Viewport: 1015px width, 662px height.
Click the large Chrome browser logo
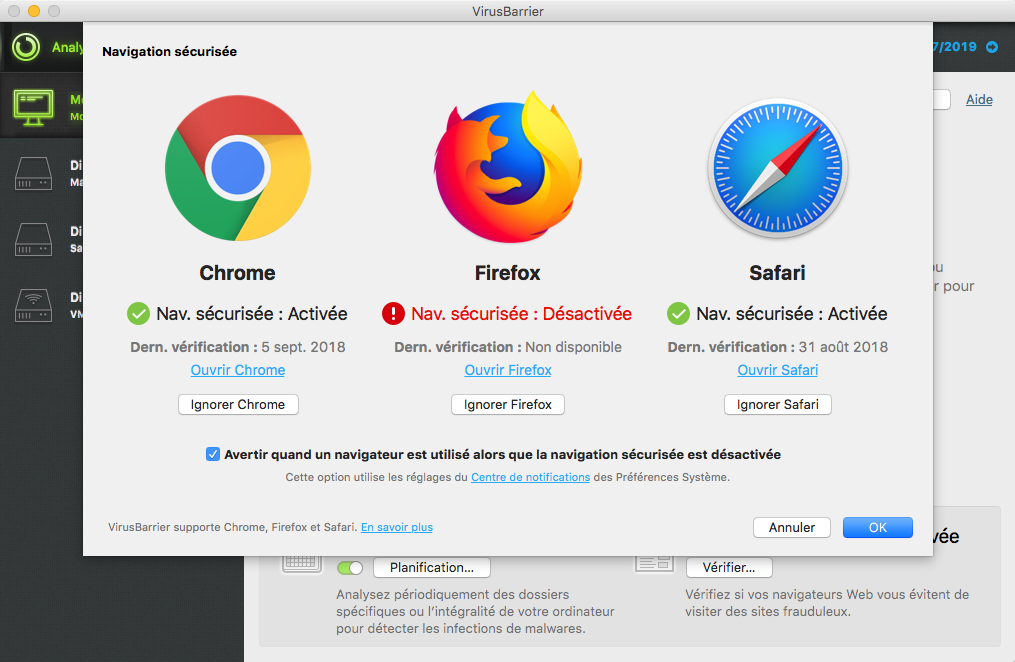(x=238, y=168)
